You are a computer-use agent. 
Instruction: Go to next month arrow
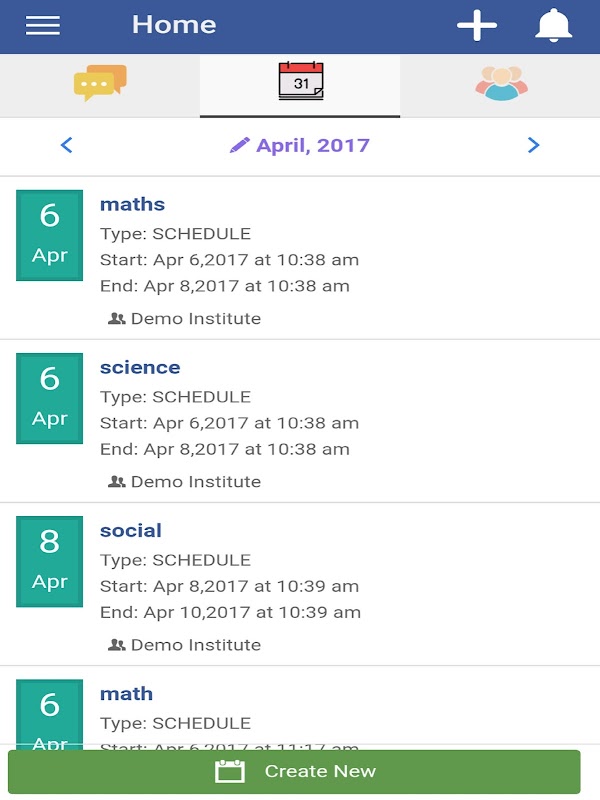coord(533,146)
